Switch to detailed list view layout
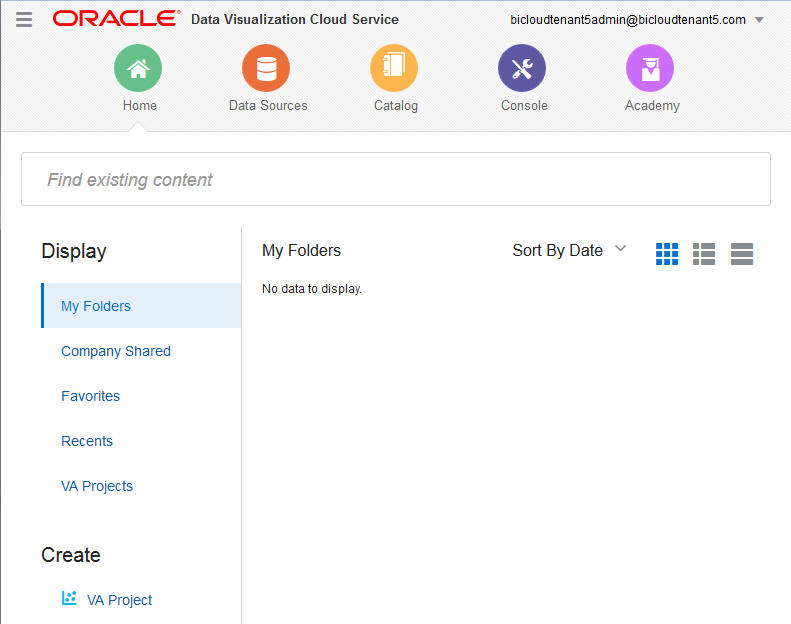 (704, 254)
